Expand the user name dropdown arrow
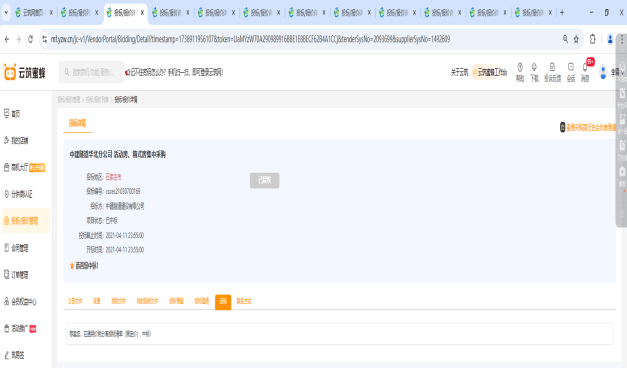The height and width of the screenshot is (368, 627). click(622, 72)
